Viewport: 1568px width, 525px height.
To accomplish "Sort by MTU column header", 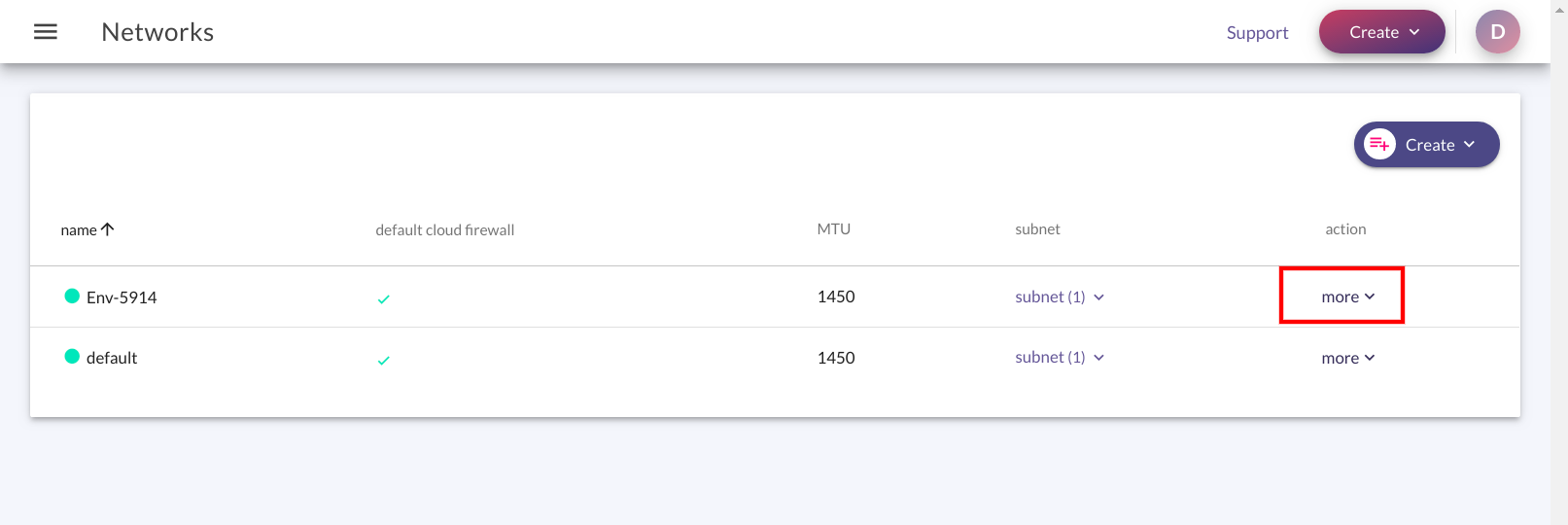I will [833, 229].
